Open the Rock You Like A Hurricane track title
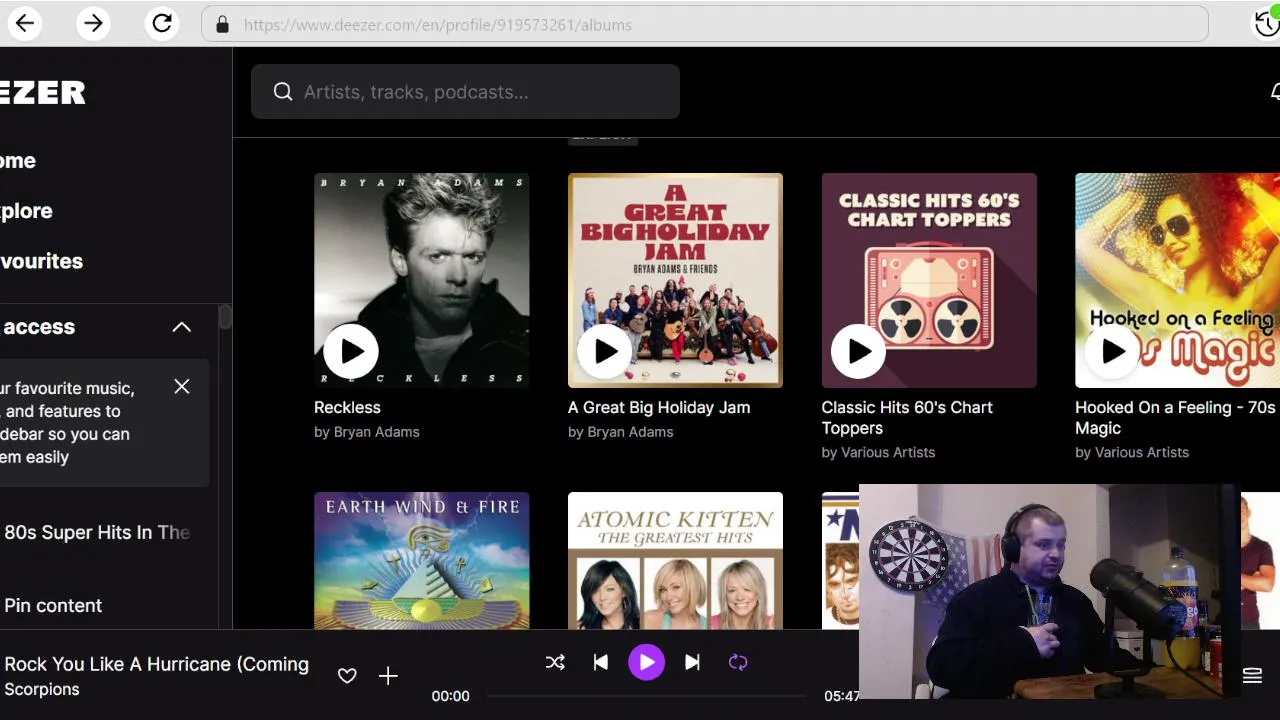This screenshot has height=720, width=1280. click(156, 664)
